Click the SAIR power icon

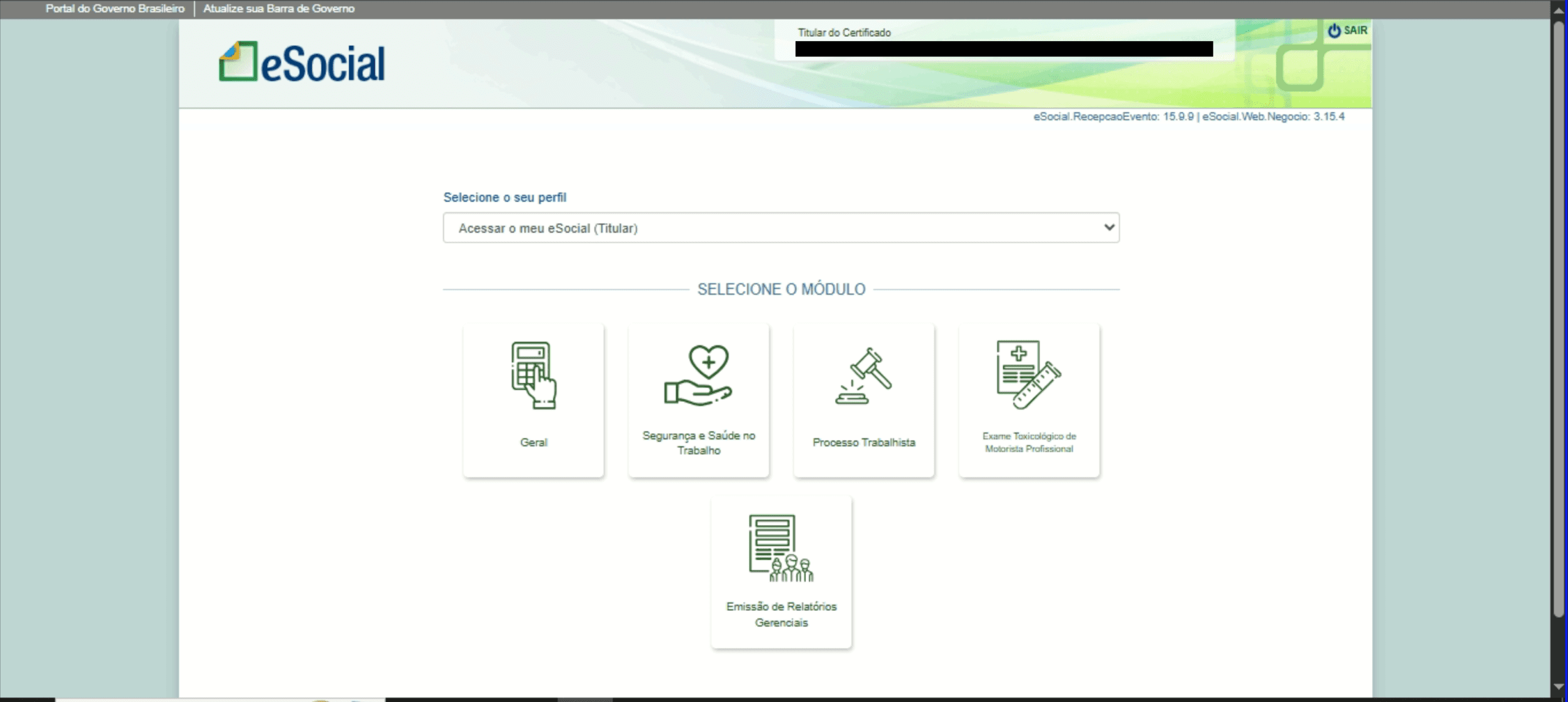click(1333, 31)
